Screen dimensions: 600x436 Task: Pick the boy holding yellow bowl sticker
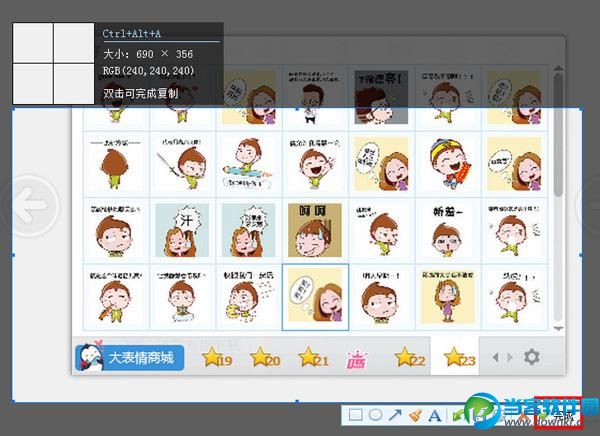pos(248,297)
